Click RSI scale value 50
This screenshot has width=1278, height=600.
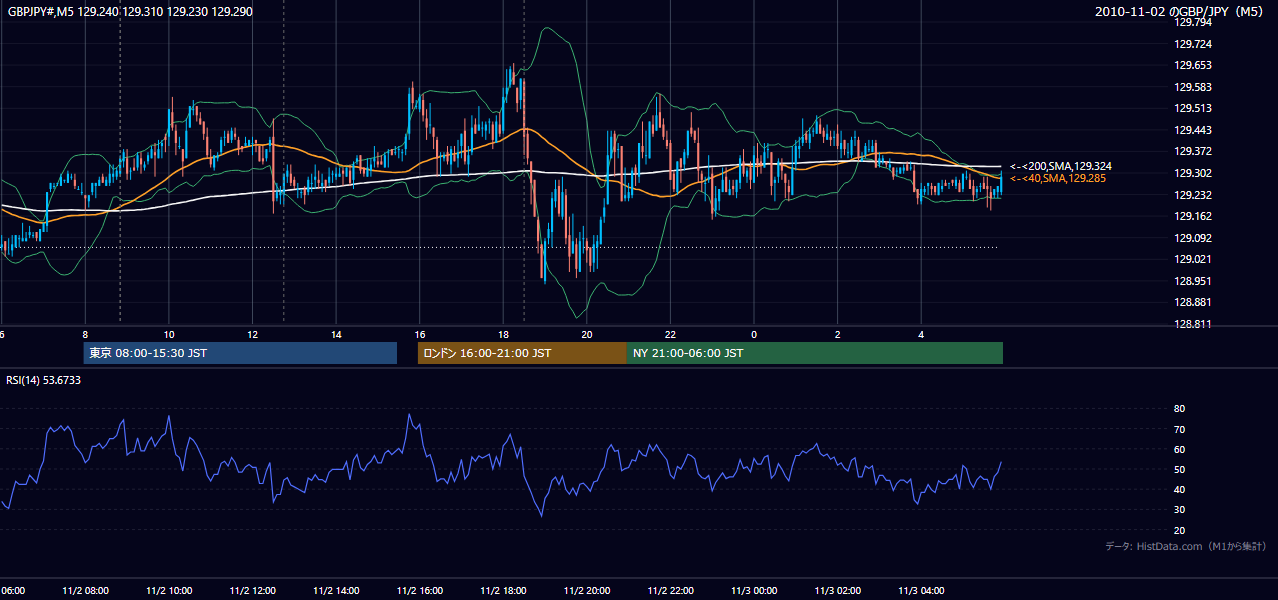(x=1180, y=469)
